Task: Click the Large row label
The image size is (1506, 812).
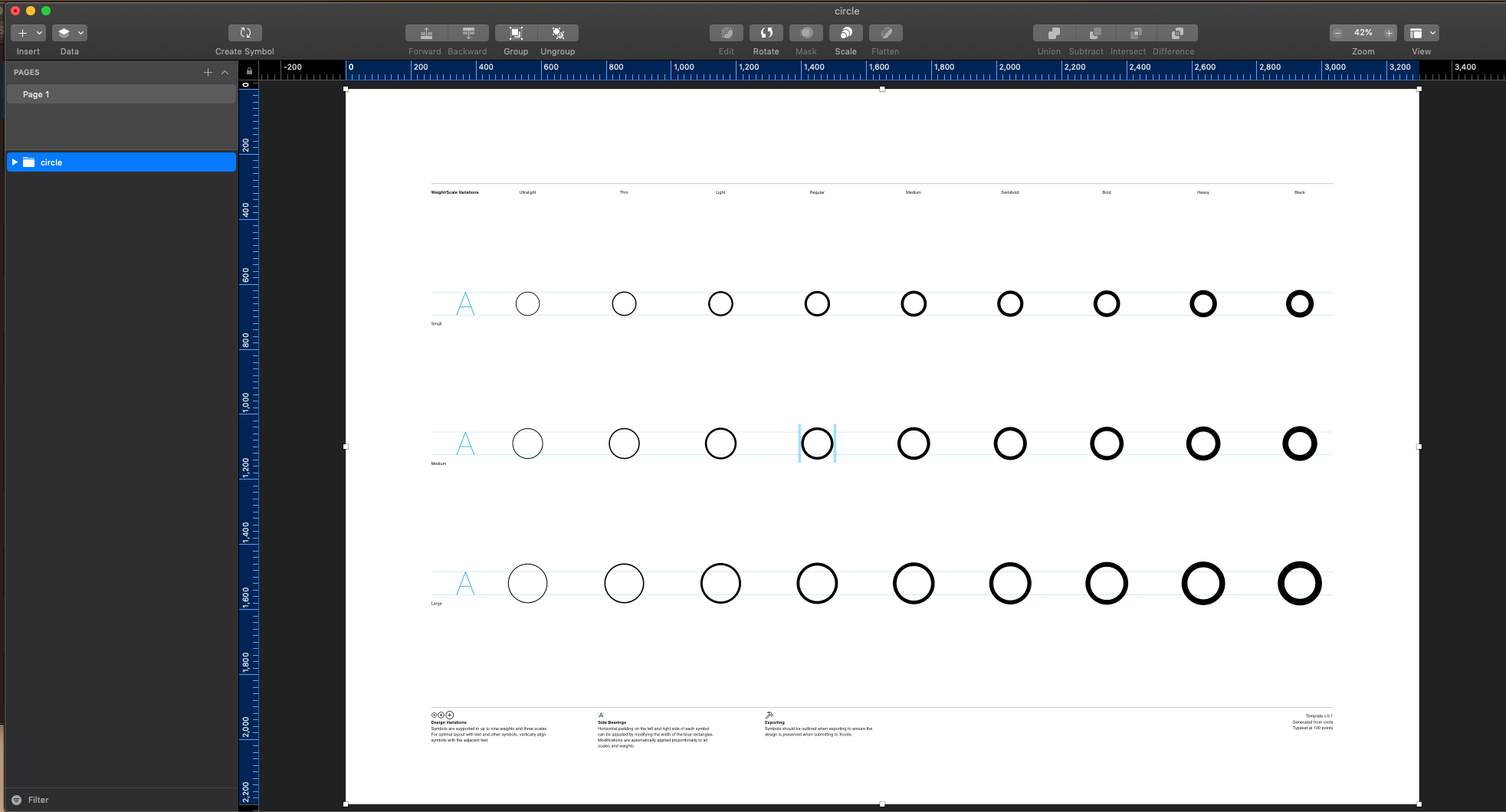Action: 436,604
